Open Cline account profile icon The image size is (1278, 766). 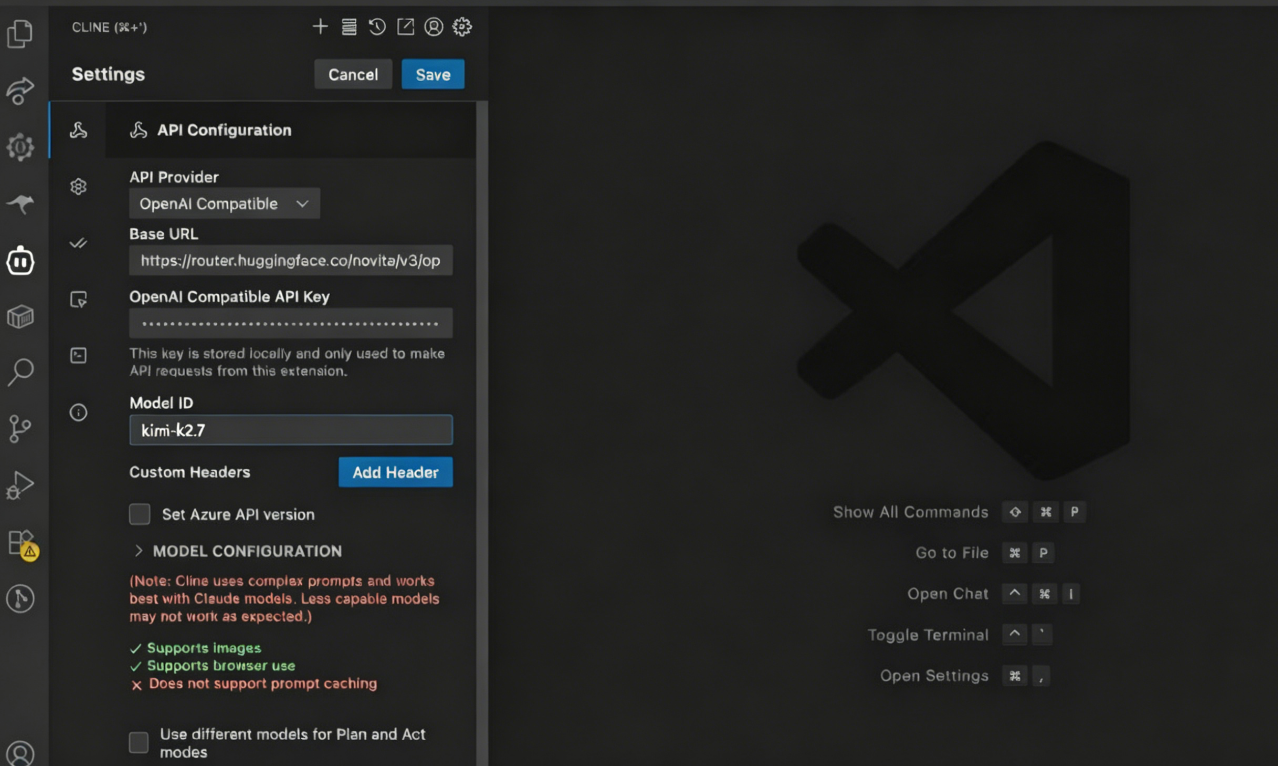[434, 27]
